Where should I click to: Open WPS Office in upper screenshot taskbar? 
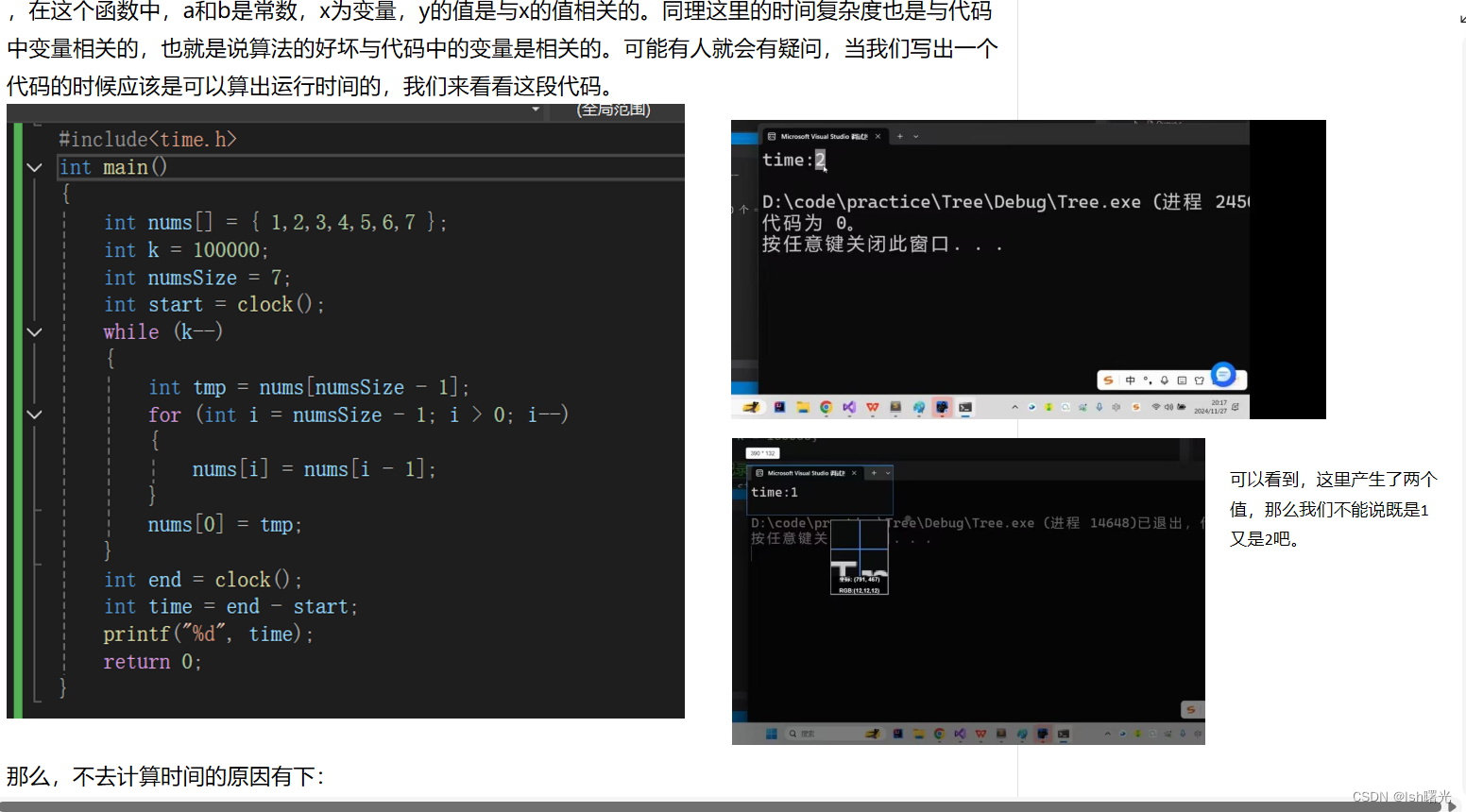873,407
